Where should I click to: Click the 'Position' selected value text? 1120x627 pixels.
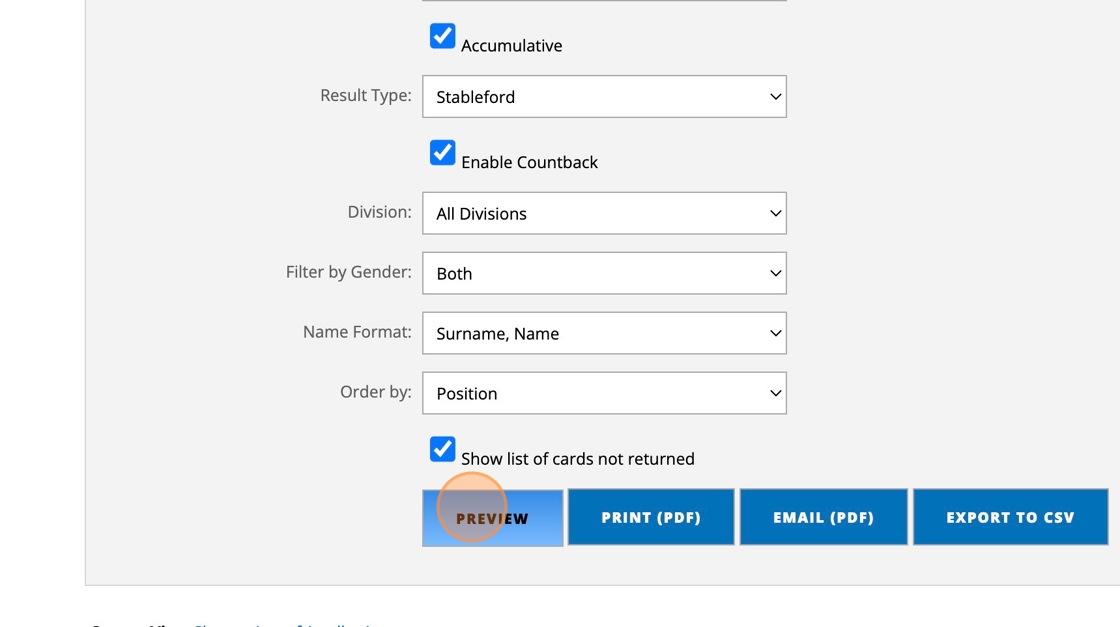467,394
